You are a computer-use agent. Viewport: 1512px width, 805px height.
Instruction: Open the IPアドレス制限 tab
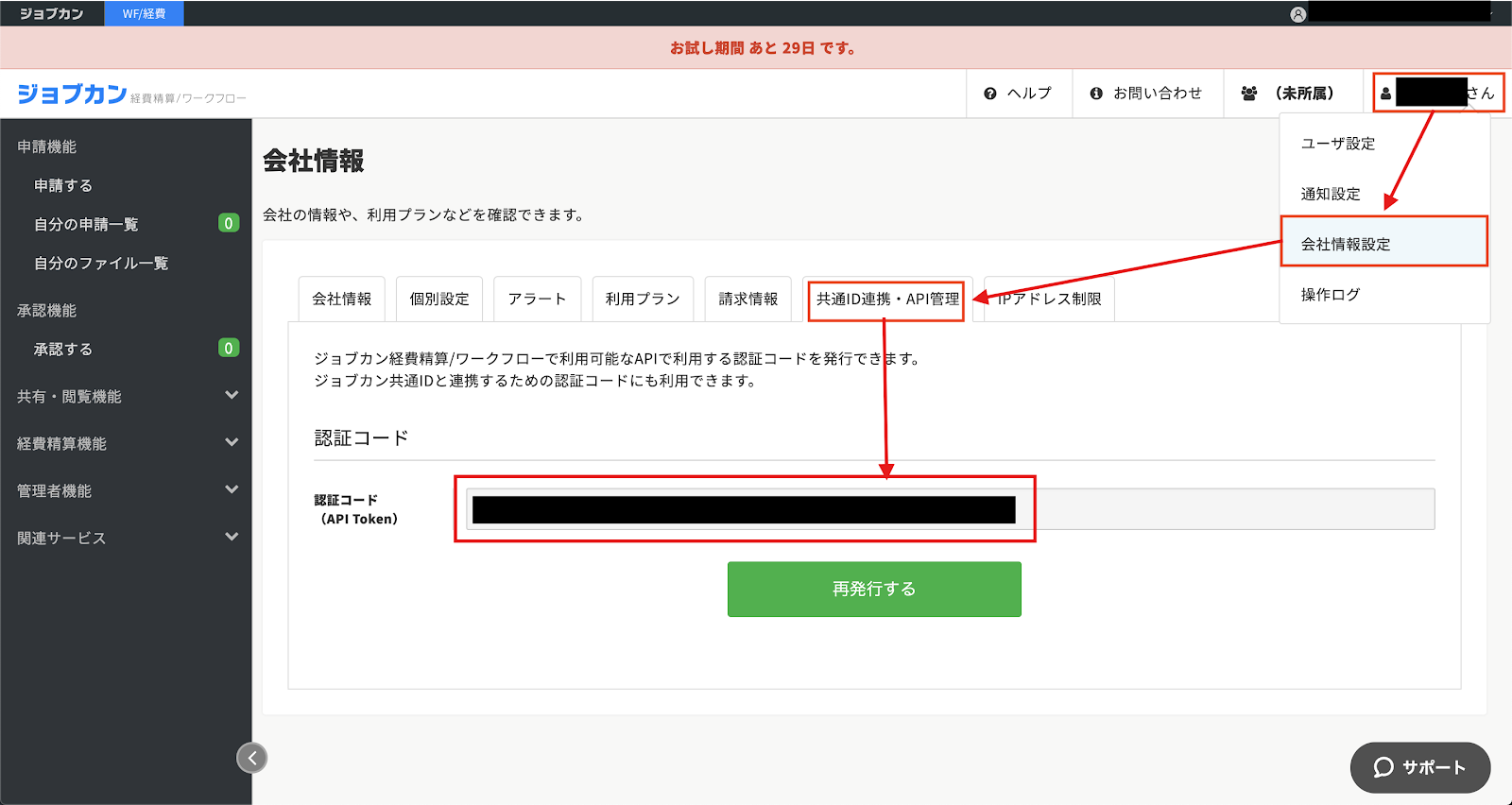pyautogui.click(x=1050, y=299)
